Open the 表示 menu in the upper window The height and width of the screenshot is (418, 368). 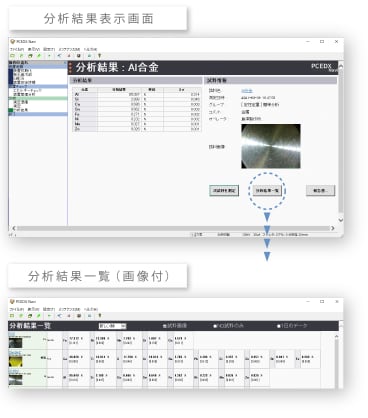(33, 49)
